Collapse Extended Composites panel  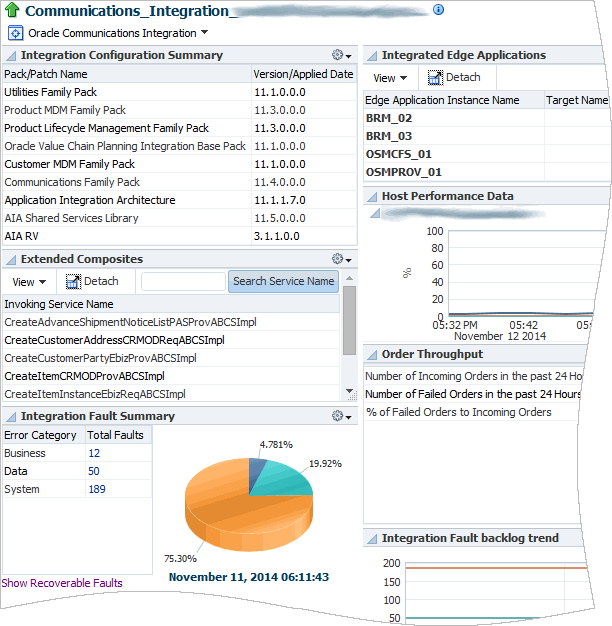11,260
